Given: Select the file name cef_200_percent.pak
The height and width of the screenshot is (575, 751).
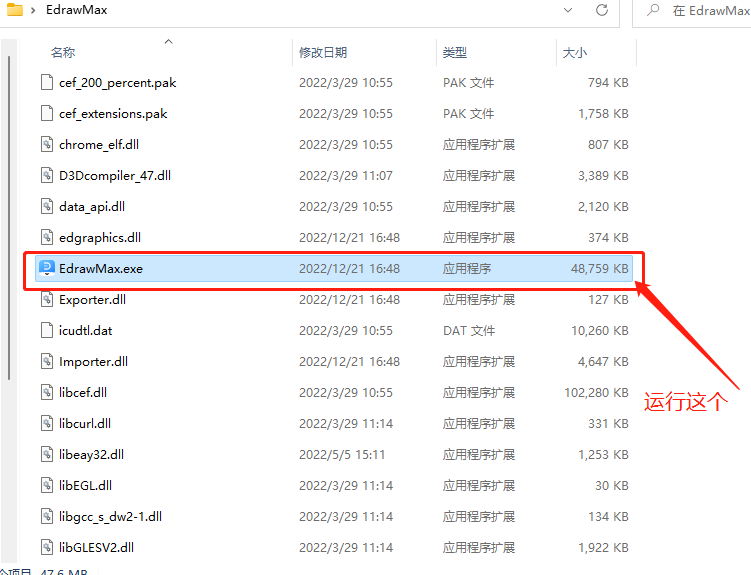Looking at the screenshot, I should [x=117, y=83].
